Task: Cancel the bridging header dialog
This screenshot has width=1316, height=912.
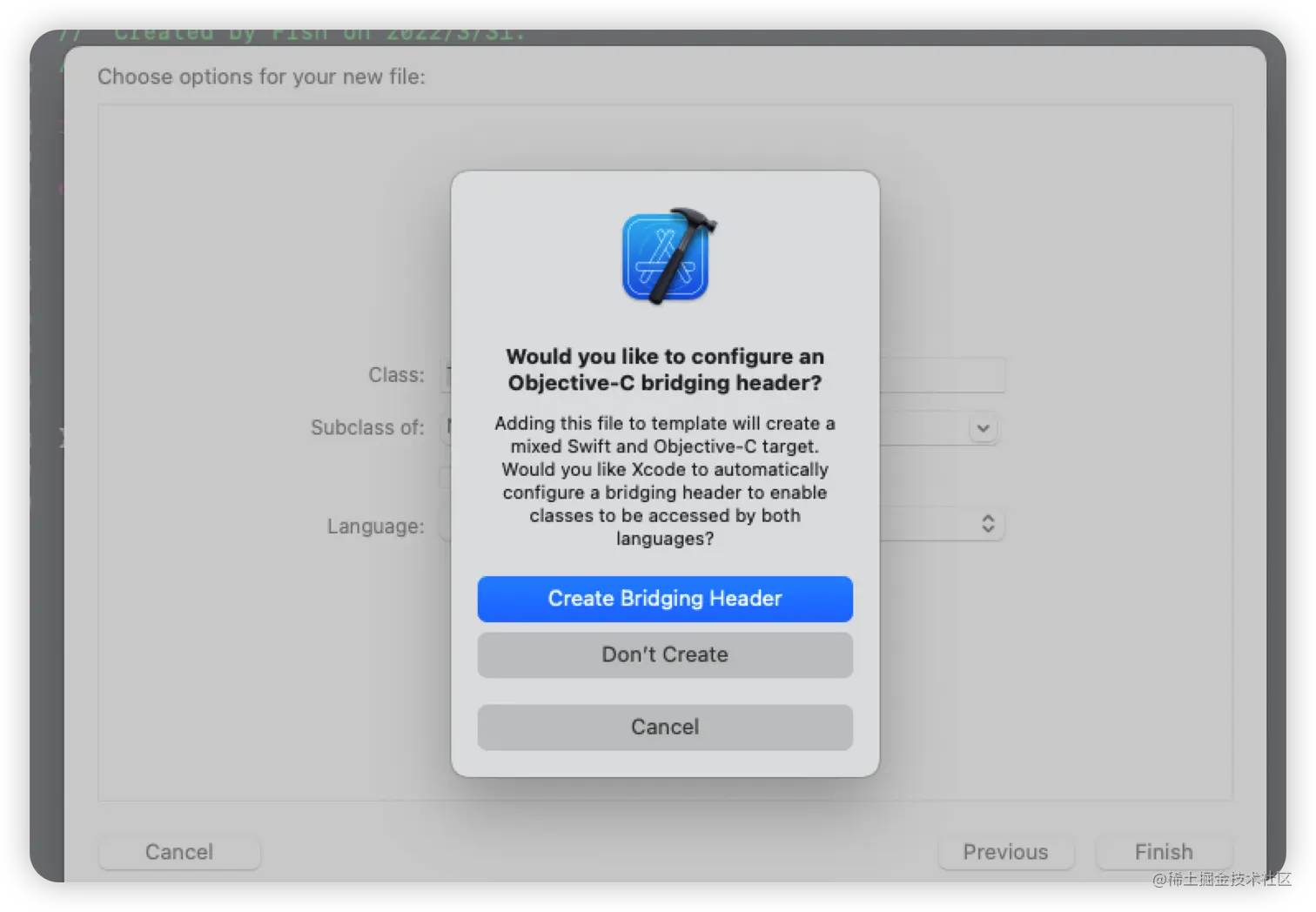Action: point(665,727)
